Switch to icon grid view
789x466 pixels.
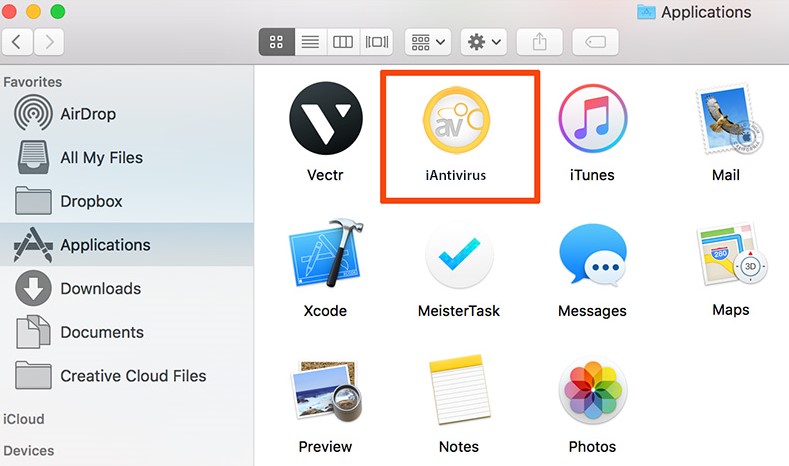pyautogui.click(x=276, y=42)
